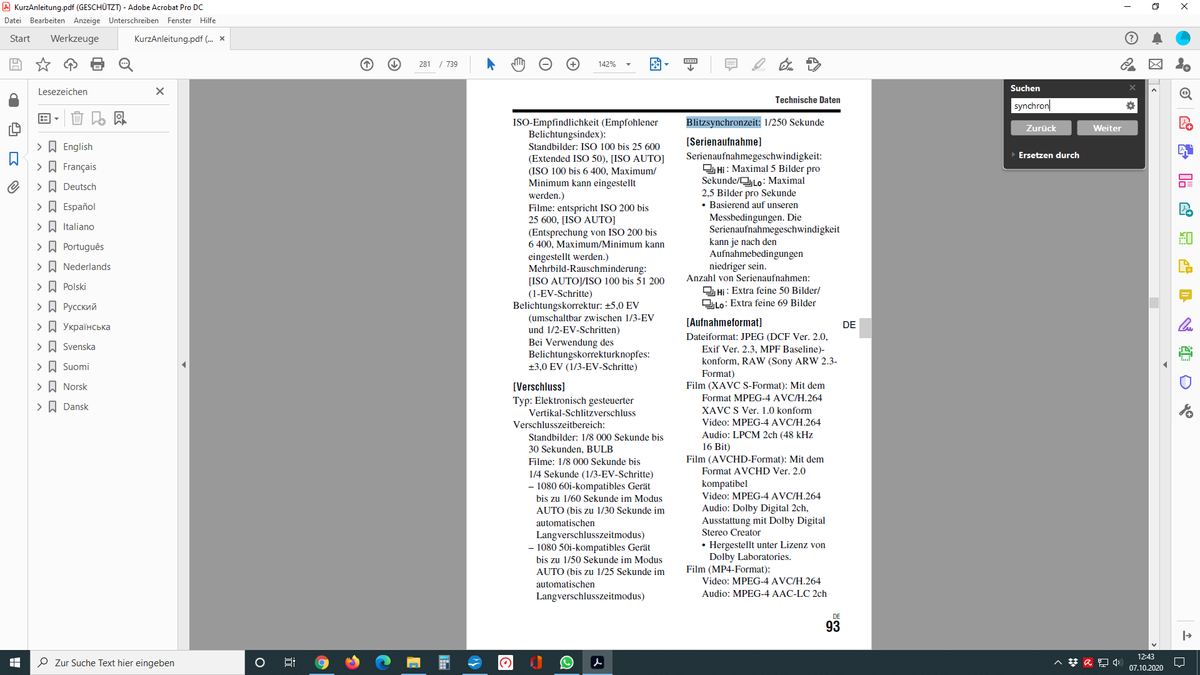Expand the Deutsch bookmark
This screenshot has height=675, width=1200.
(39, 187)
